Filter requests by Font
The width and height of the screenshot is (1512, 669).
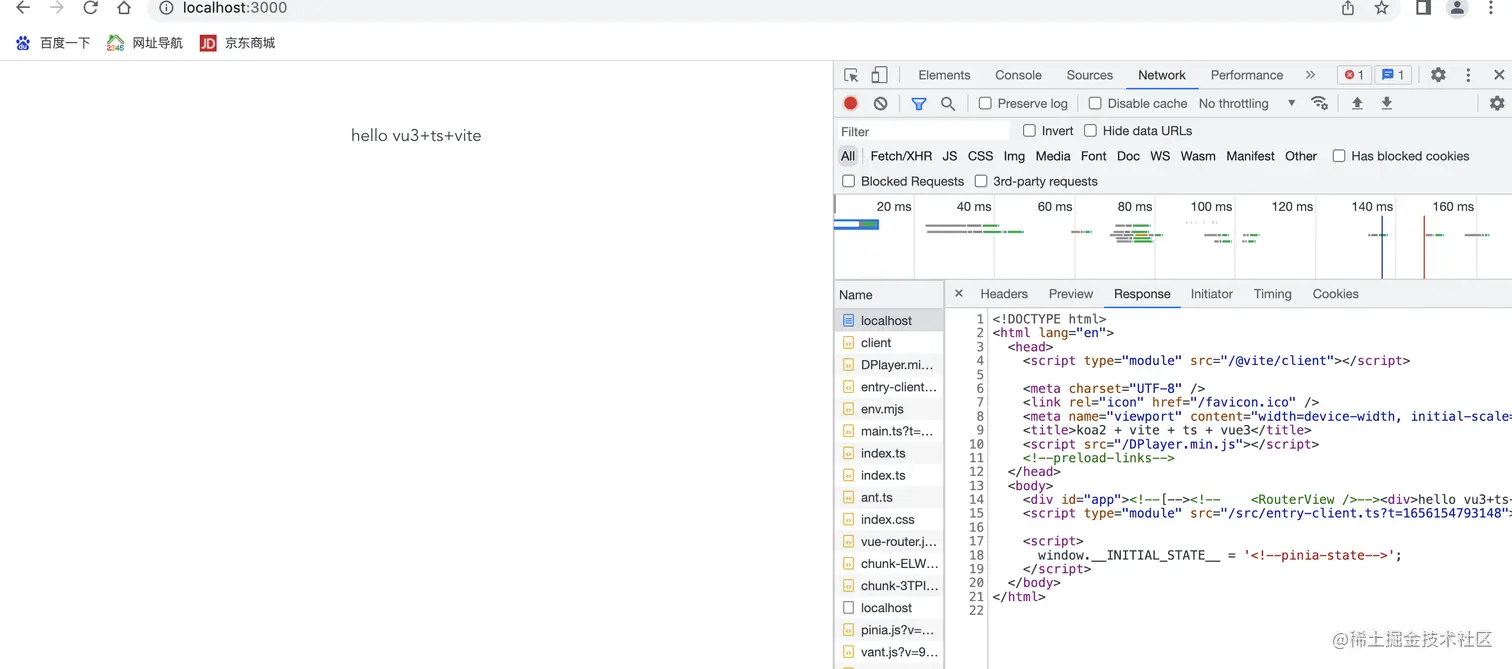click(x=1094, y=156)
